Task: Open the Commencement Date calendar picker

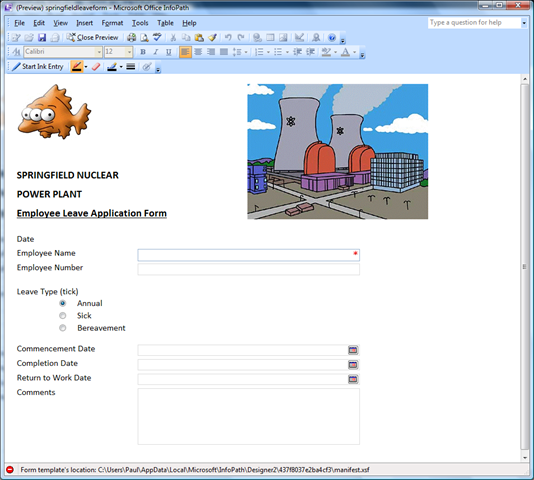Action: [353, 350]
